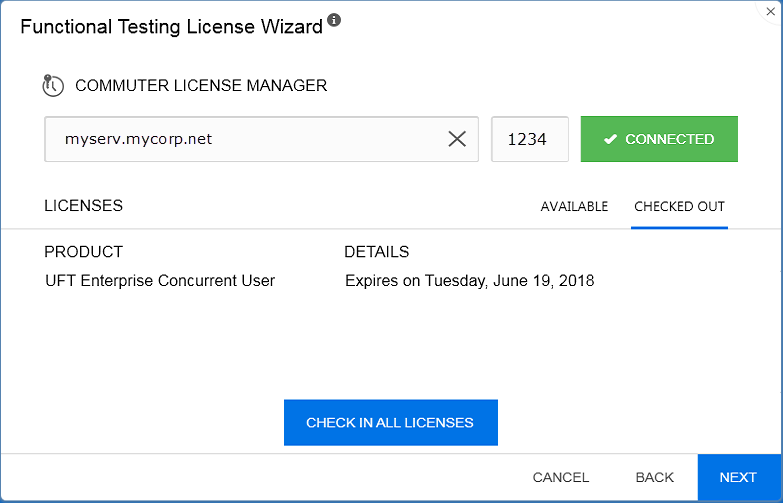783x503 pixels.
Task: Click the Cancel button
Action: coord(560,477)
